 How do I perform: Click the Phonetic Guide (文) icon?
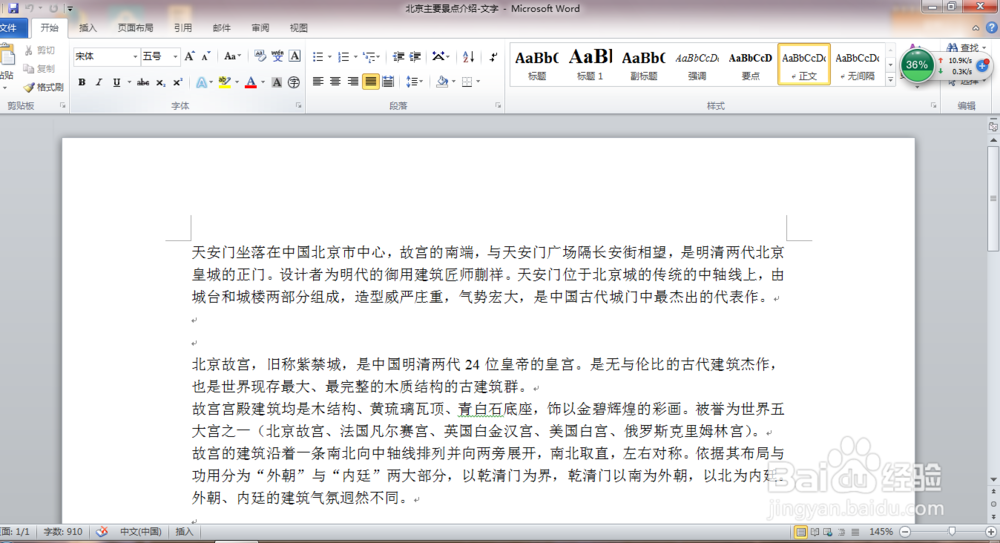click(277, 56)
